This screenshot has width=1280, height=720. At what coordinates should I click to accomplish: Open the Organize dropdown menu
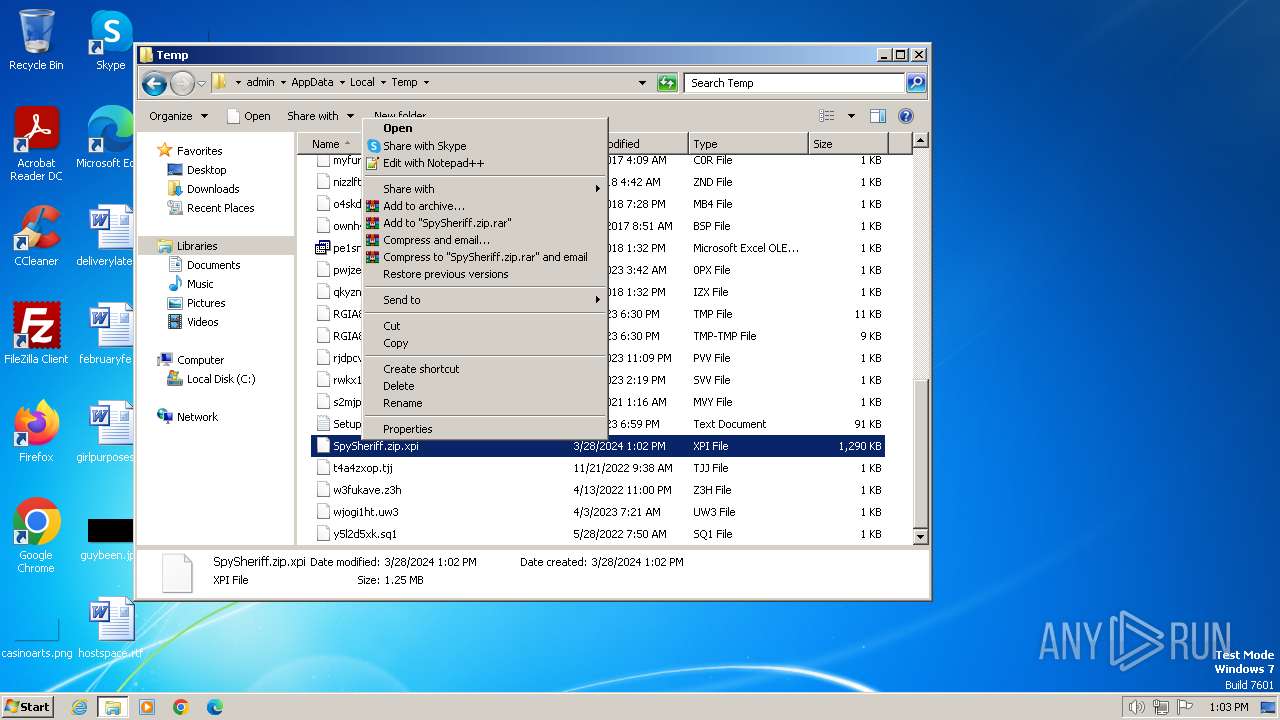(178, 116)
